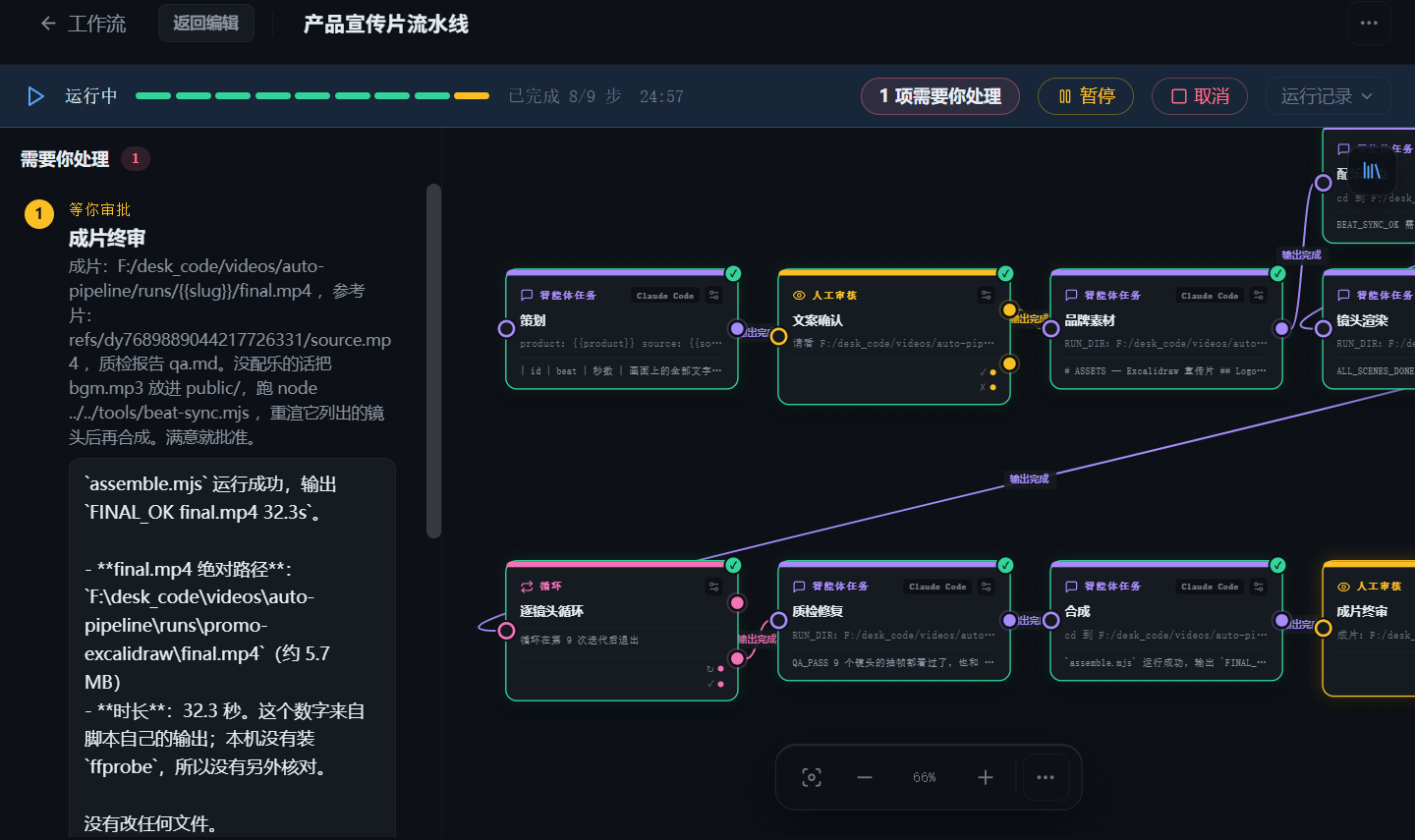Click Claude Code tag on 合成 node
The height and width of the screenshot is (840, 1415).
(1210, 587)
